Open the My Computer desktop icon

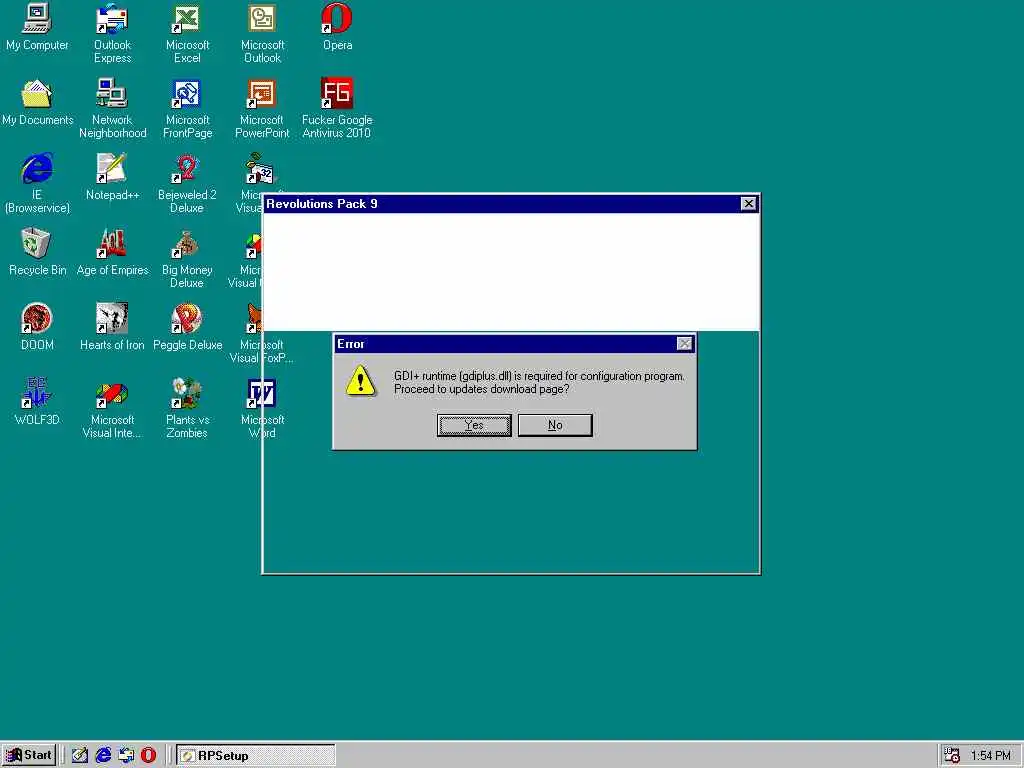tap(37, 27)
